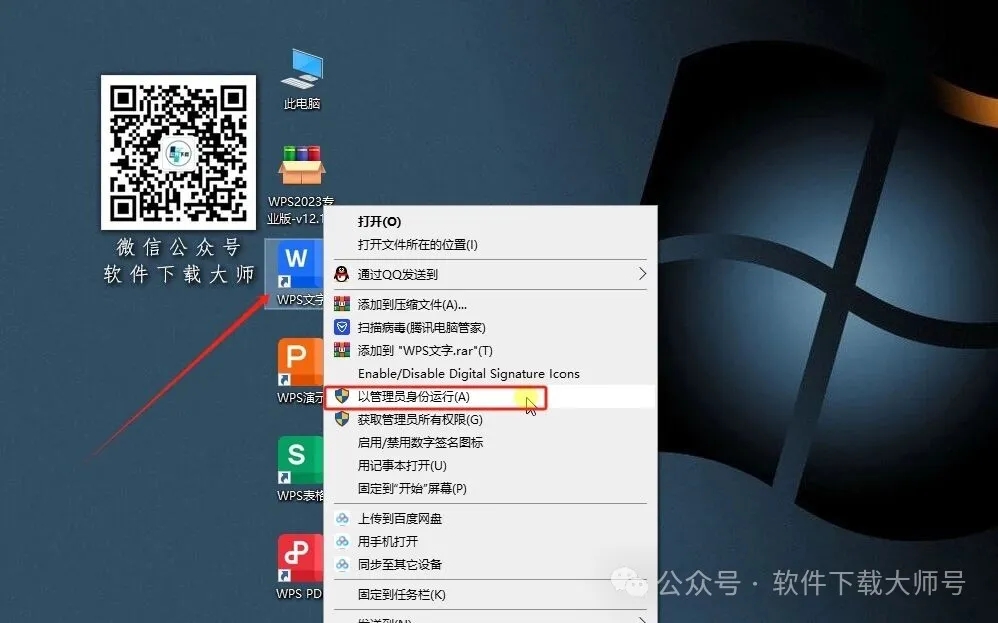Click the WinRAR icon next to 添加到压缩文件
This screenshot has width=998, height=623.
pos(340,303)
